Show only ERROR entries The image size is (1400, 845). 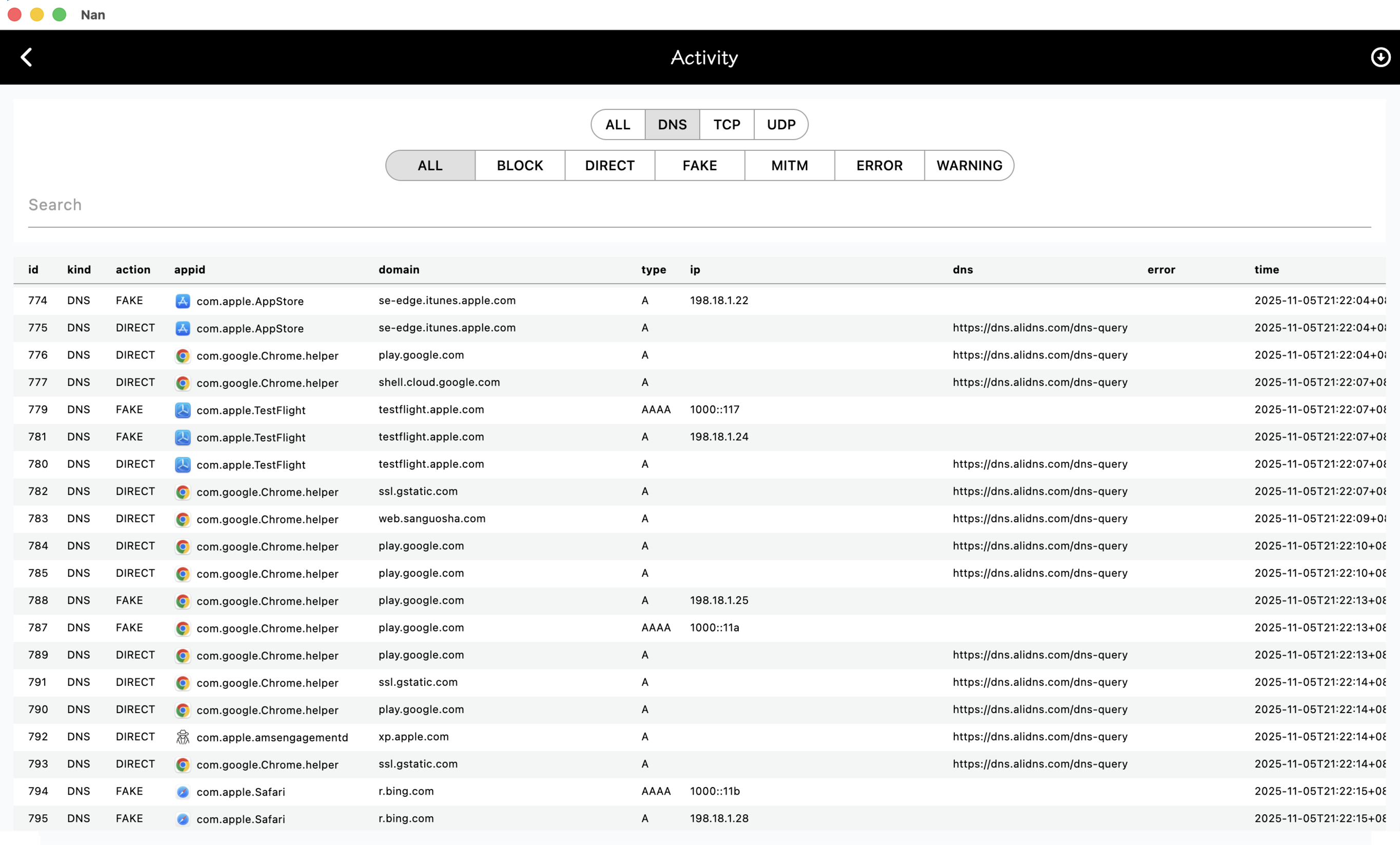(879, 165)
